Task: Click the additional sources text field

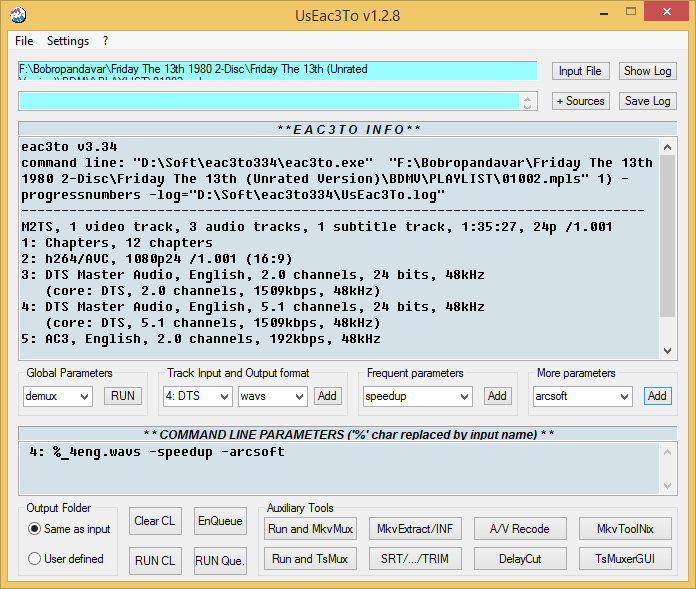Action: pos(269,101)
